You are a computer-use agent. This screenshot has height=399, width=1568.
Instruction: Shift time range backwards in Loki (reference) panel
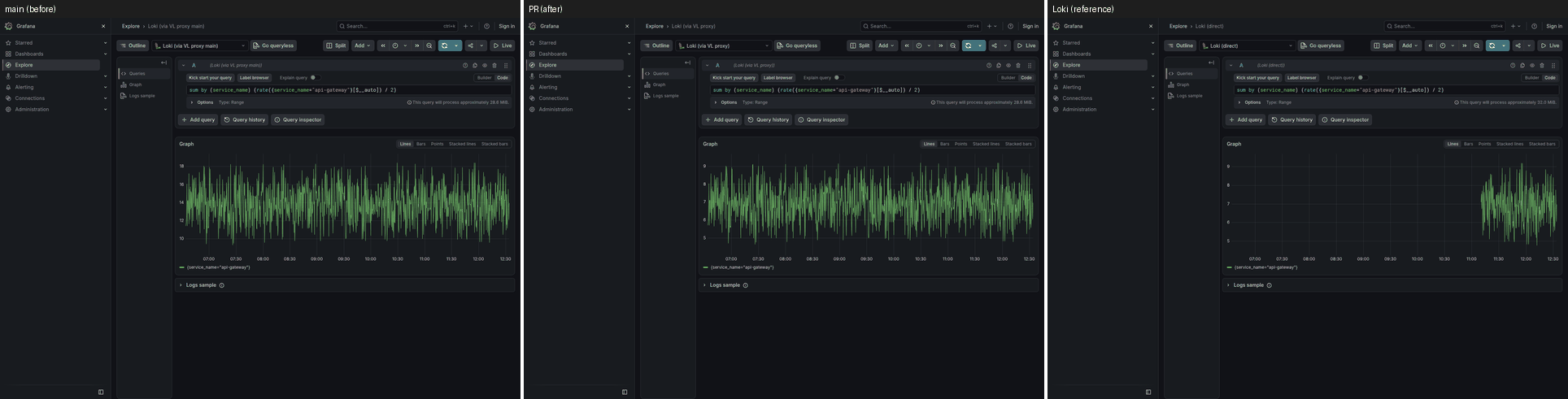1431,46
